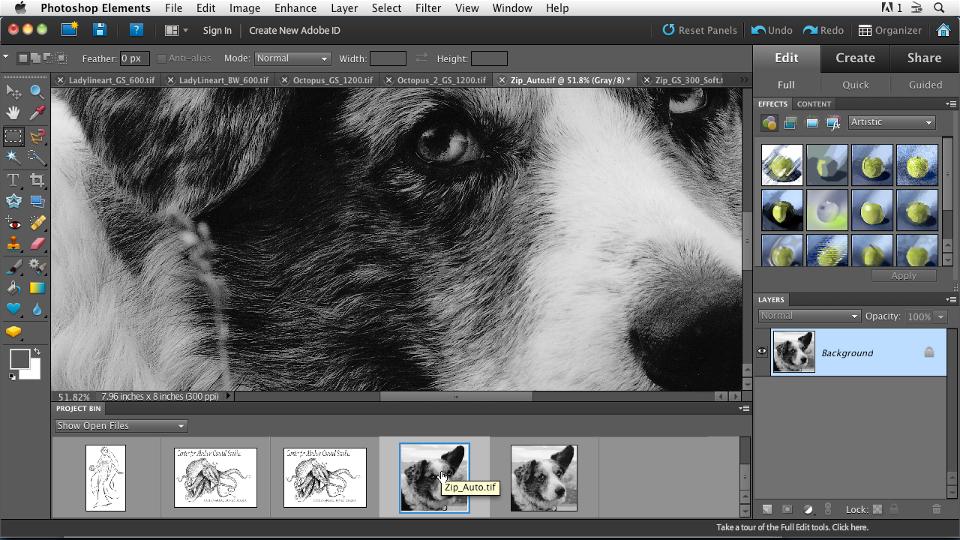The image size is (960, 540).
Task: Open Layers blend mode Normal dropdown
Action: pyautogui.click(x=809, y=316)
